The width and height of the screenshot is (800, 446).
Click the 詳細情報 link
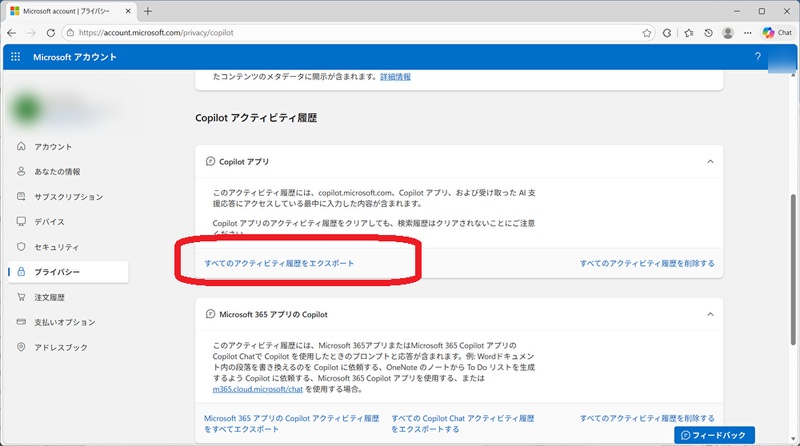(x=395, y=77)
